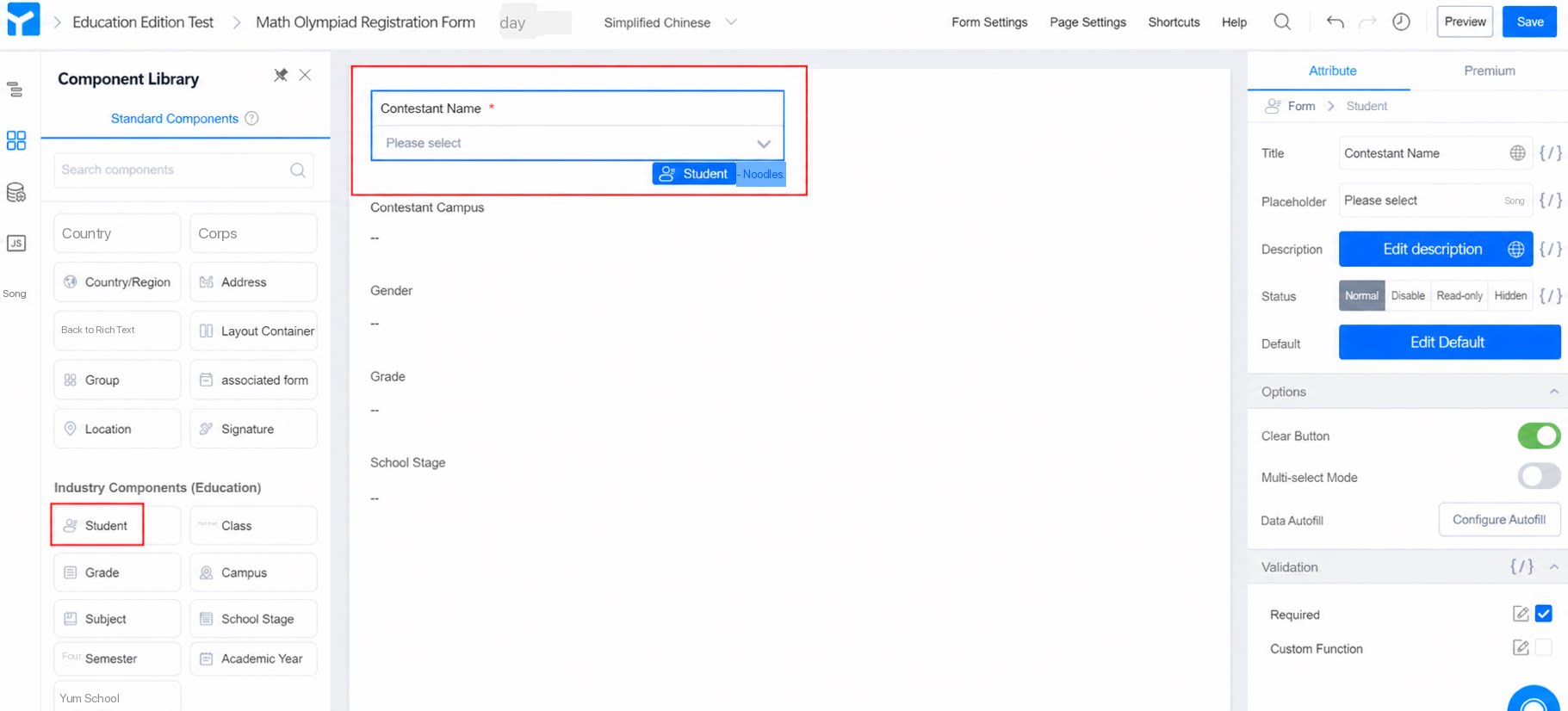This screenshot has height=711, width=1568.
Task: Switch to the Premium tab
Action: pyautogui.click(x=1489, y=71)
